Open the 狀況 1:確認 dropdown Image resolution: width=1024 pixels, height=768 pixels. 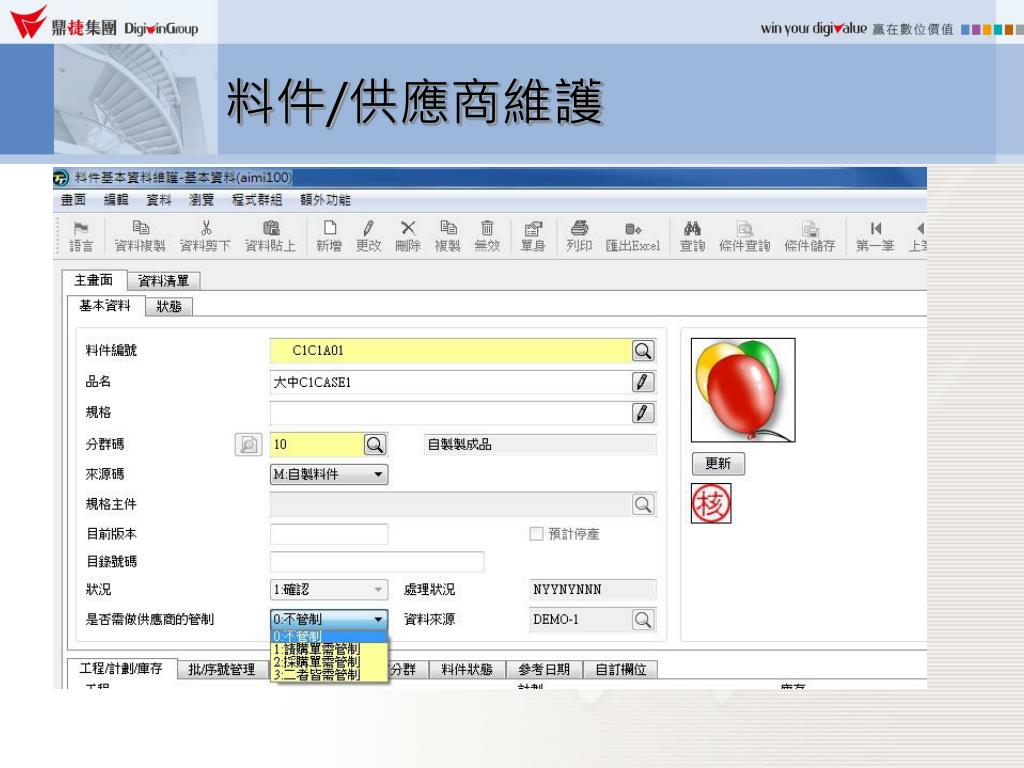[329, 590]
